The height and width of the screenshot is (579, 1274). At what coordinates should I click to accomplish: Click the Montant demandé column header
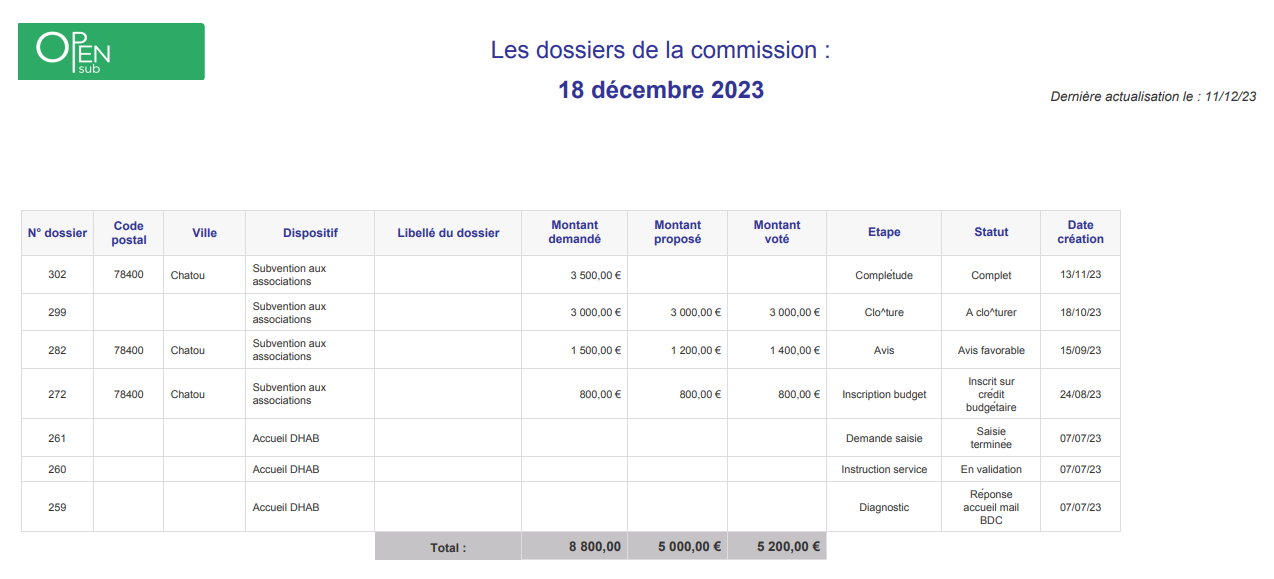575,233
